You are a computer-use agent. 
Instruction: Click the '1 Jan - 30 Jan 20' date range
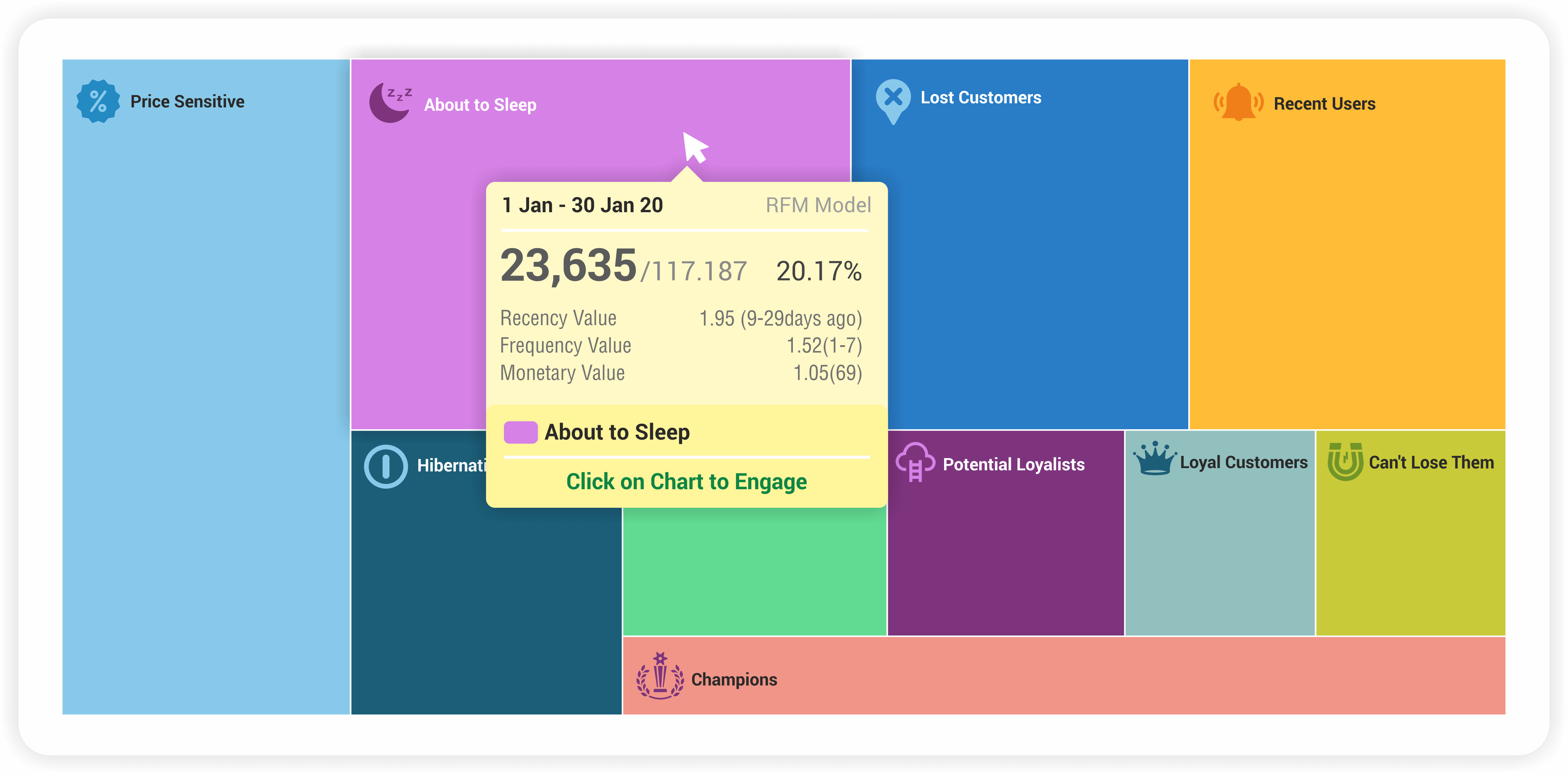582,205
